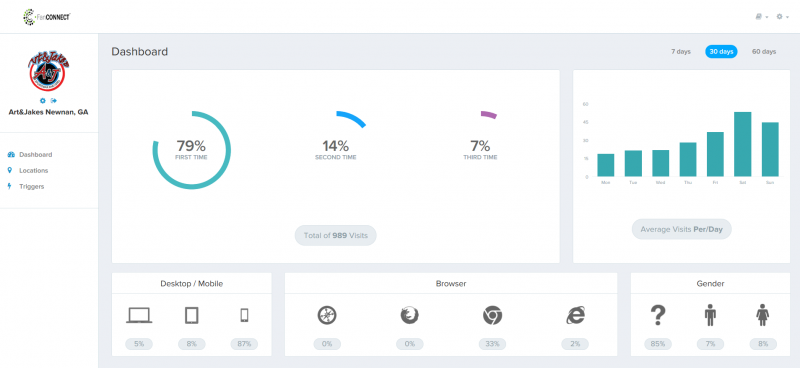The image size is (800, 368).
Task: Click the Firefox browser icon
Action: pyautogui.click(x=409, y=316)
